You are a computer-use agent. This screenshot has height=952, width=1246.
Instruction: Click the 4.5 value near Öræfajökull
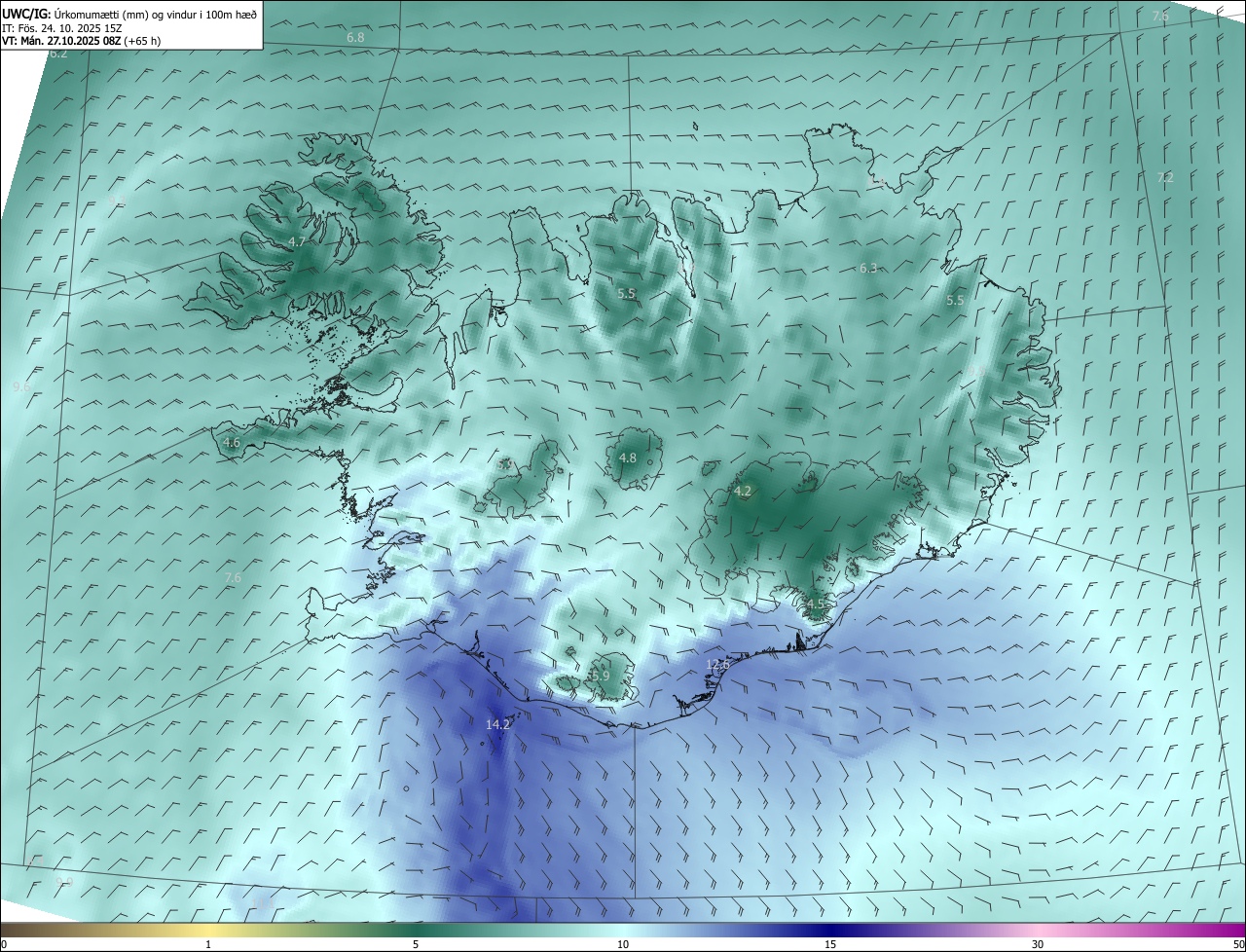pyautogui.click(x=816, y=604)
